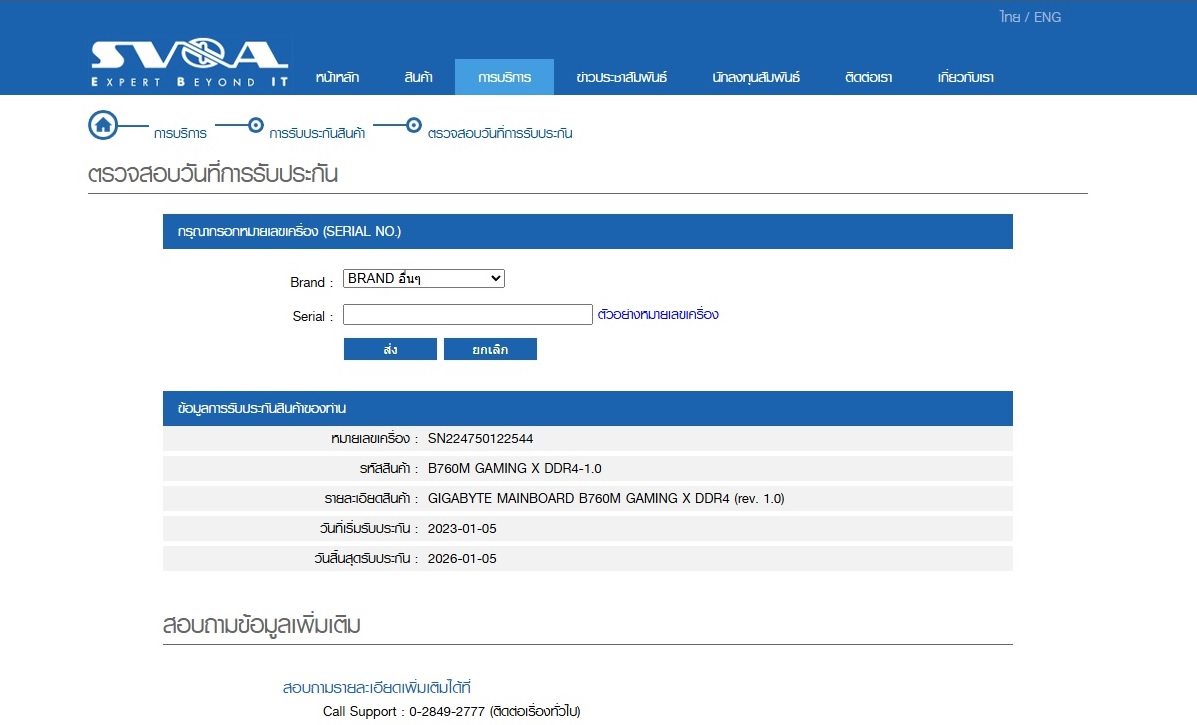Click the การบริการ breadcrumb link
Image resolution: width=1197 pixels, height=725 pixels.
180,133
